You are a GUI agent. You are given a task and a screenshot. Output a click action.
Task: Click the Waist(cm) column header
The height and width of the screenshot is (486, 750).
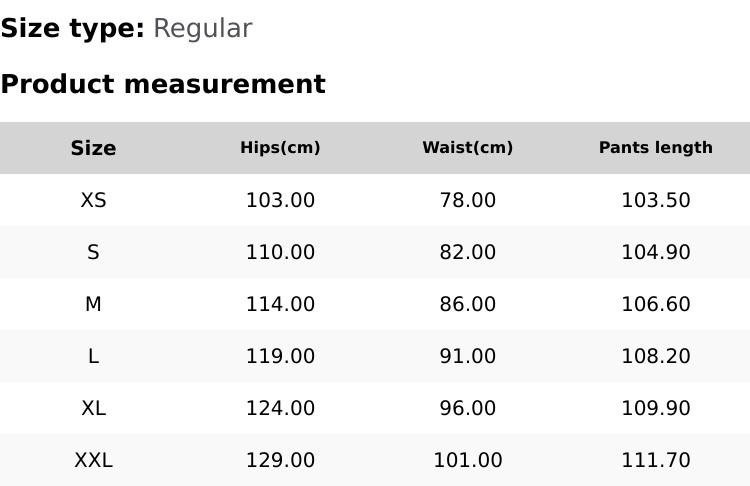pyautogui.click(x=468, y=148)
